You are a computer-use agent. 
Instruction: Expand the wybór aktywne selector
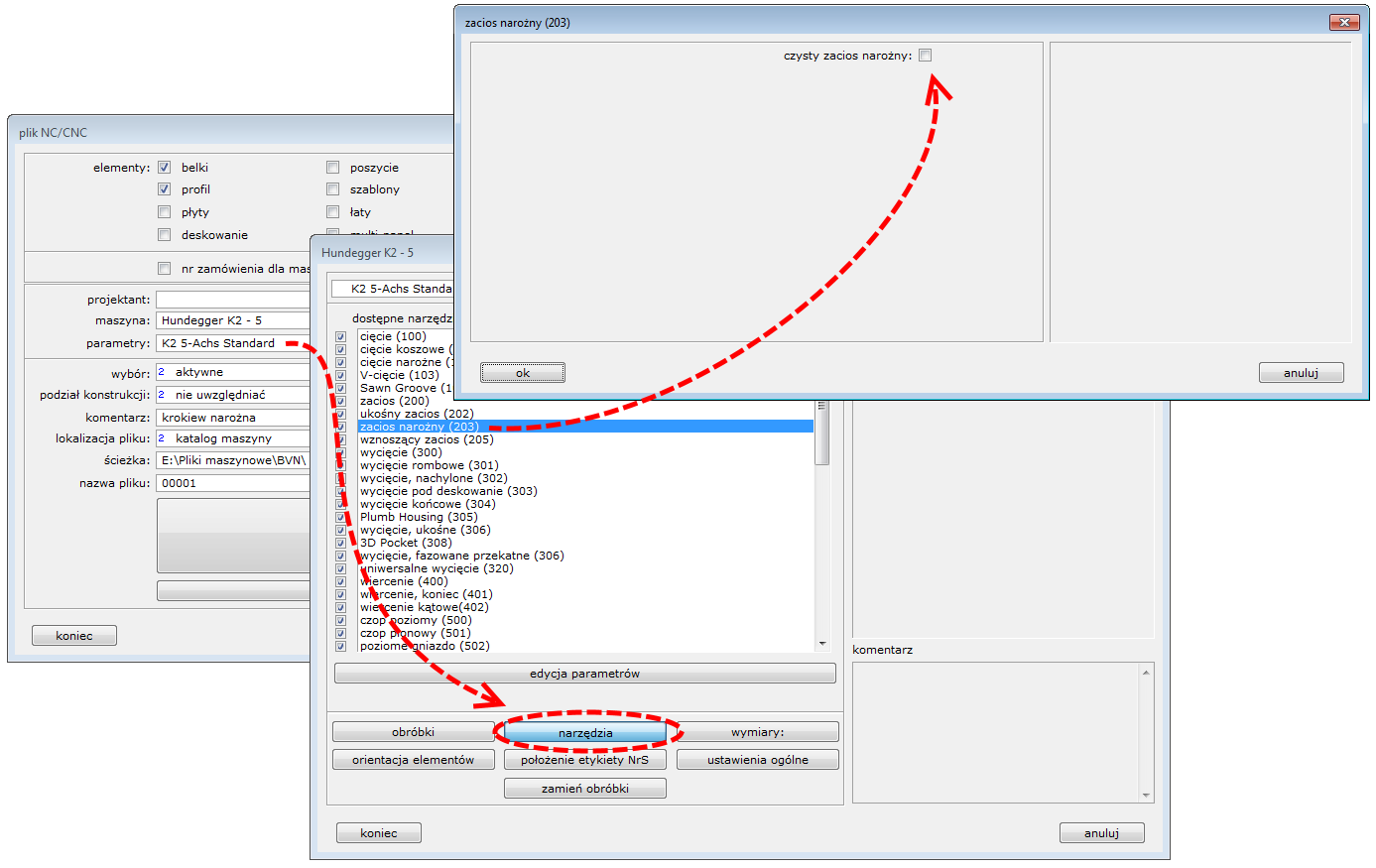tap(233, 372)
